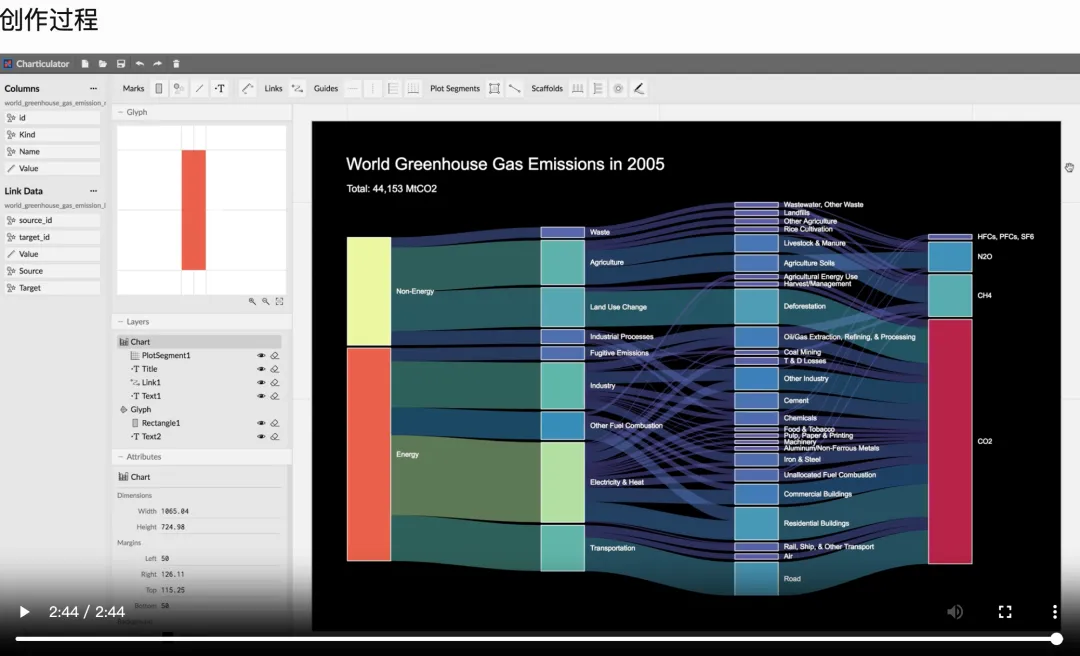Zoom out on the glyph editor
Viewport: 1080px width, 656px height.
click(265, 301)
